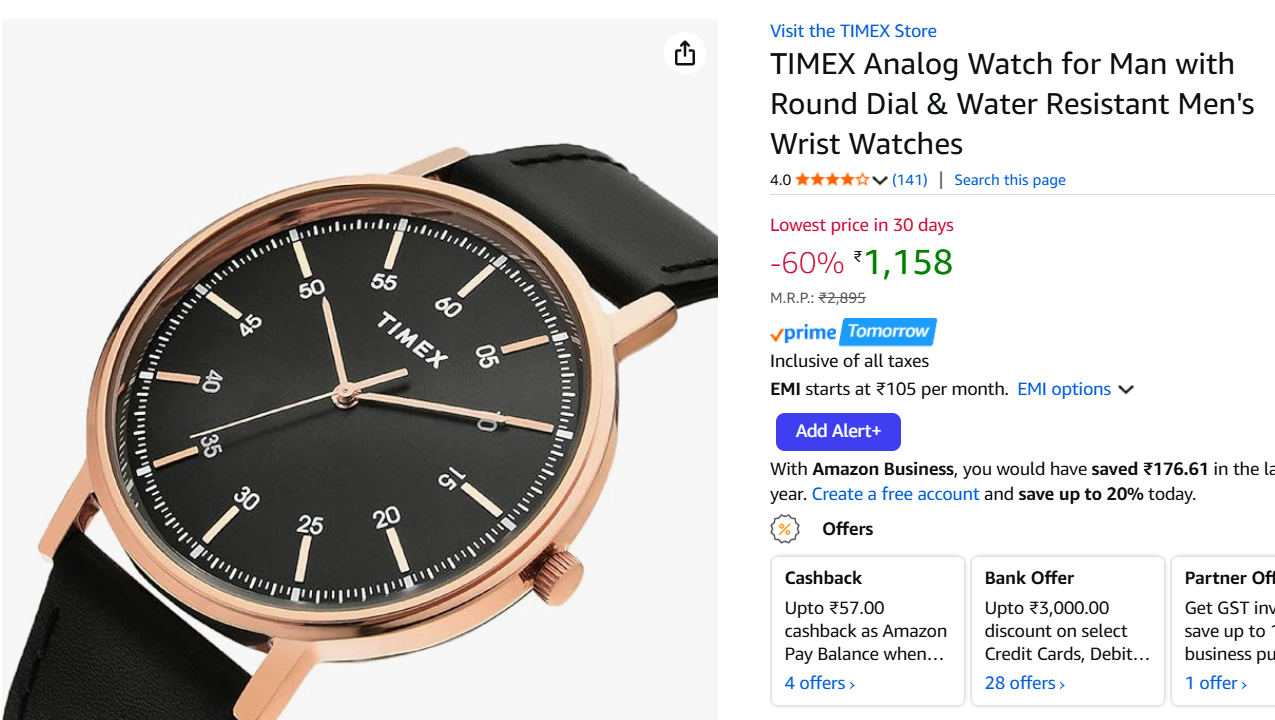Click the star rating icons
Screen dimensions: 1275x720
832,180
